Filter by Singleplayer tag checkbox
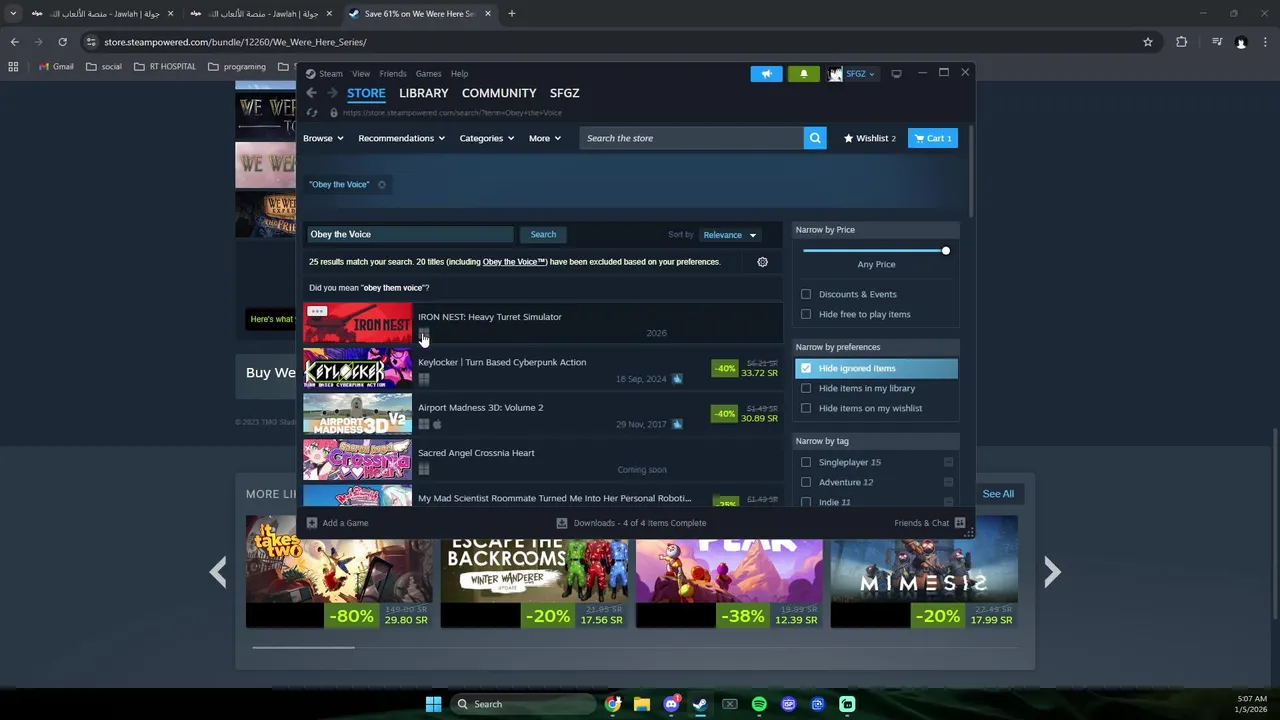The width and height of the screenshot is (1280, 720). coord(806,462)
